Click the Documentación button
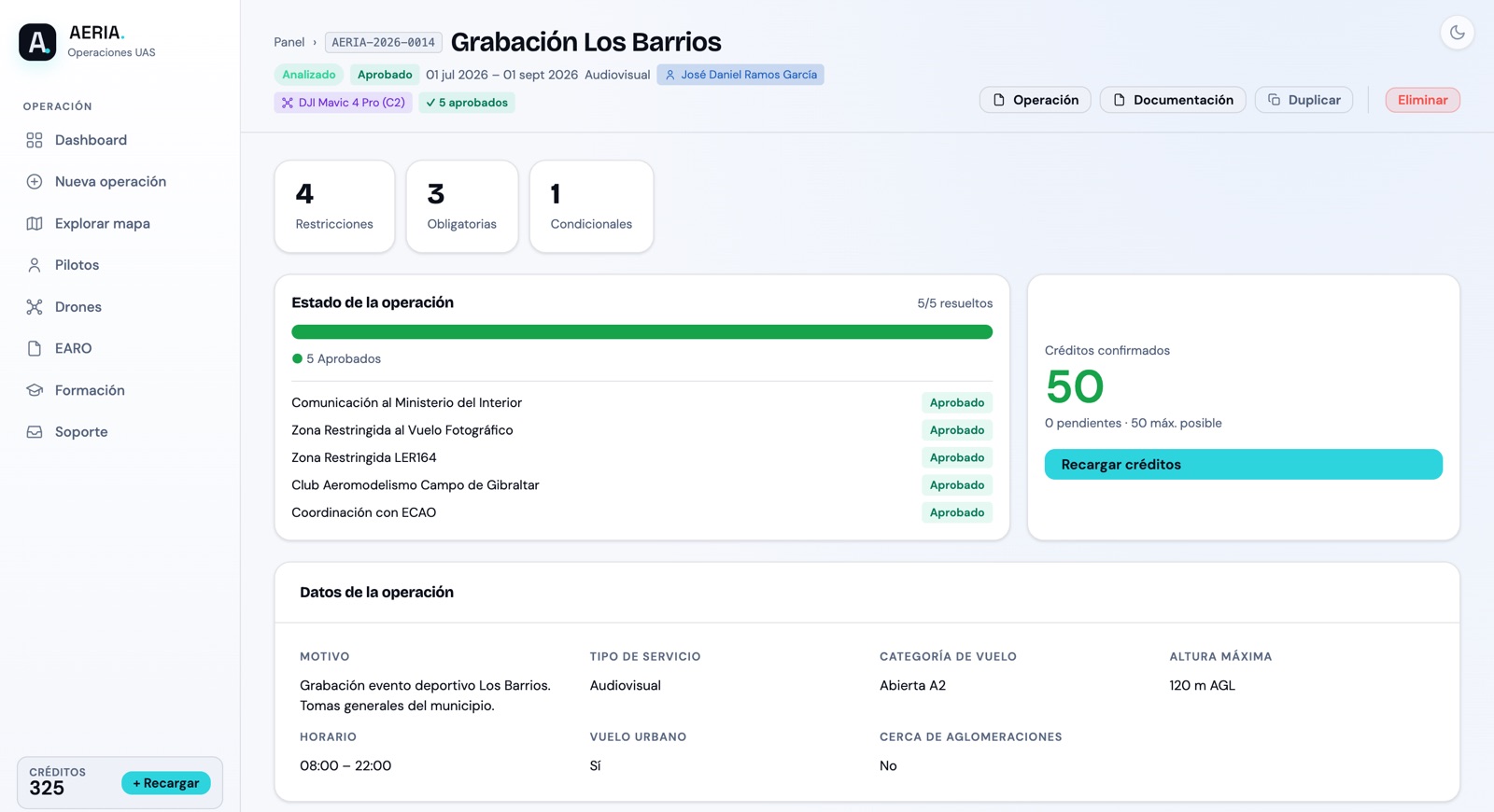The width and height of the screenshot is (1494, 812). (x=1173, y=100)
